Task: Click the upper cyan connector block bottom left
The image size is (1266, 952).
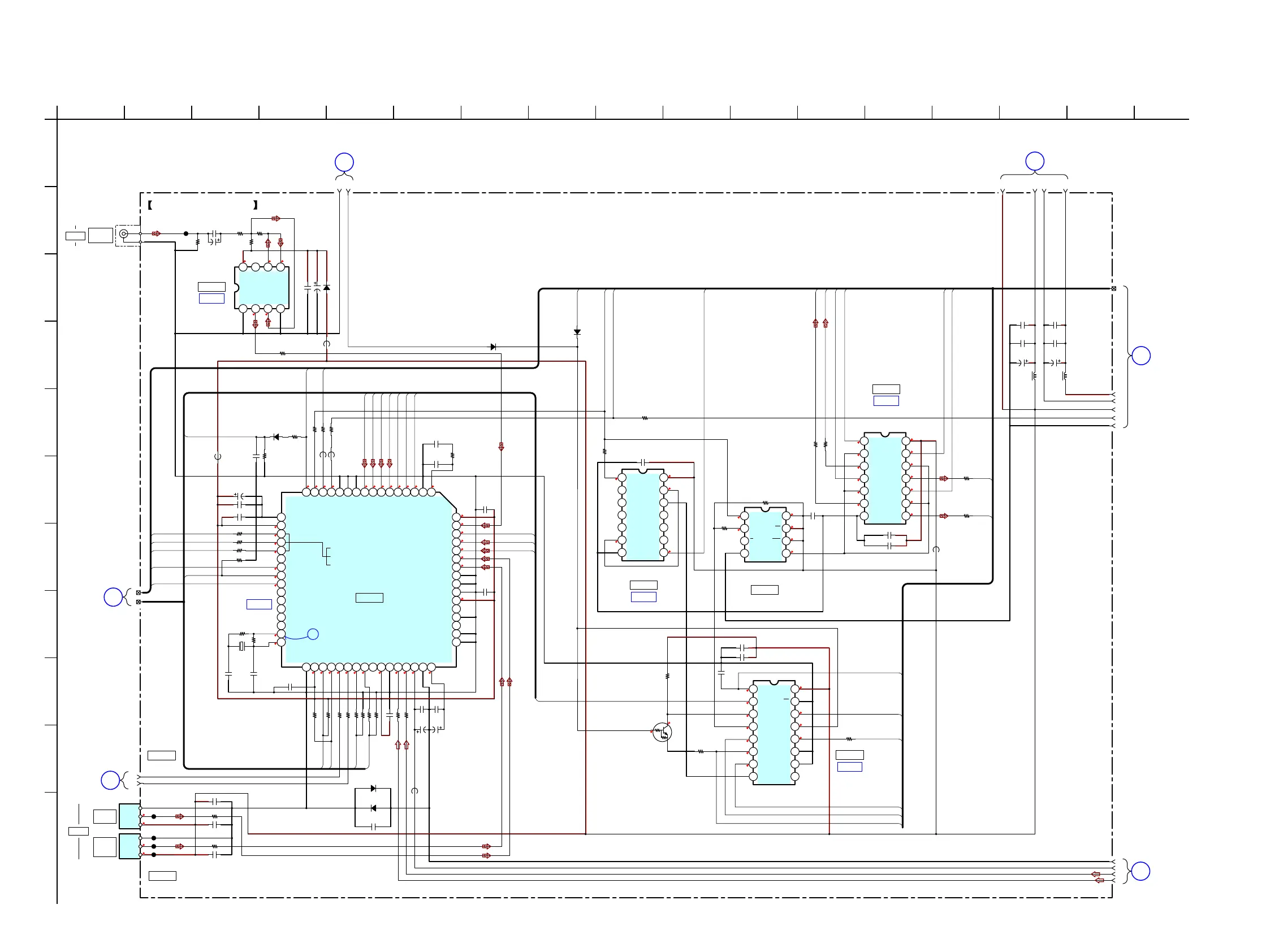Action: pyautogui.click(x=129, y=816)
